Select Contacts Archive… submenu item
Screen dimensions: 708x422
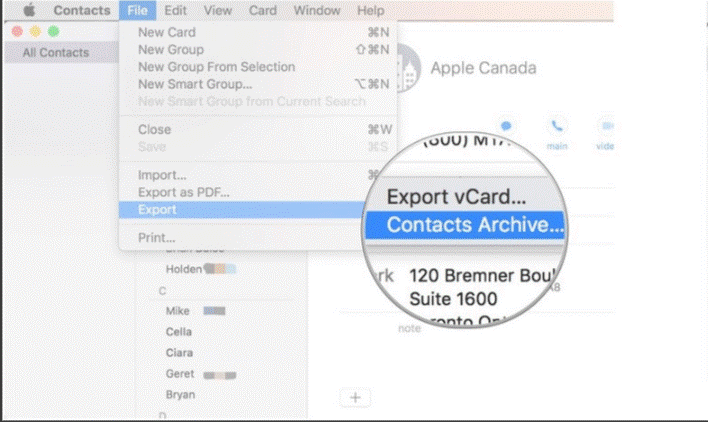[x=465, y=225]
